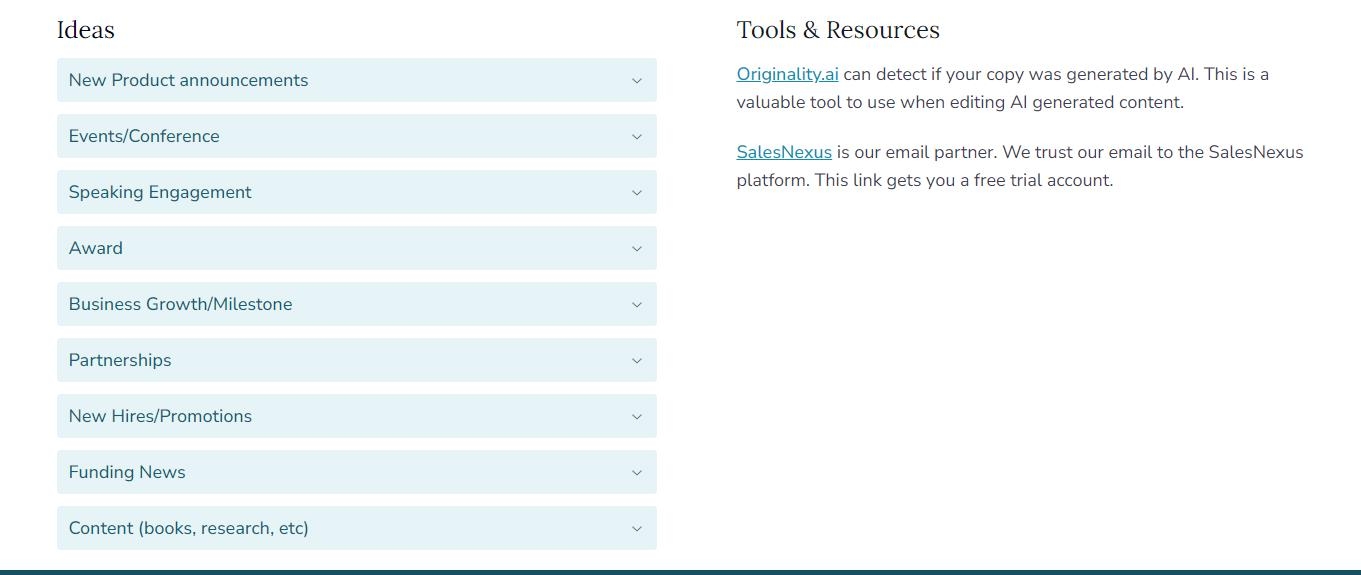This screenshot has width=1361, height=575.
Task: Expand the Events/Conference accordion
Action: [x=356, y=136]
